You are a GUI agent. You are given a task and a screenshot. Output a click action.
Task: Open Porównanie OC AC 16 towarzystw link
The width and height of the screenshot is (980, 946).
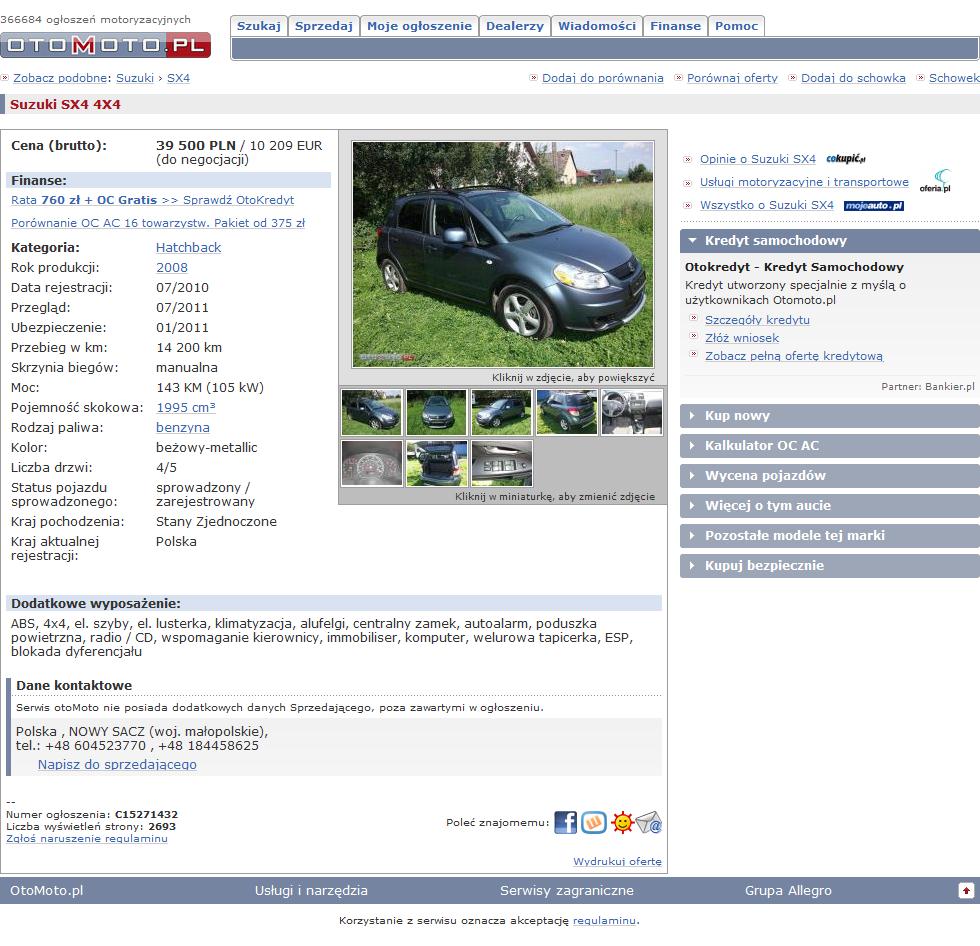[x=158, y=223]
